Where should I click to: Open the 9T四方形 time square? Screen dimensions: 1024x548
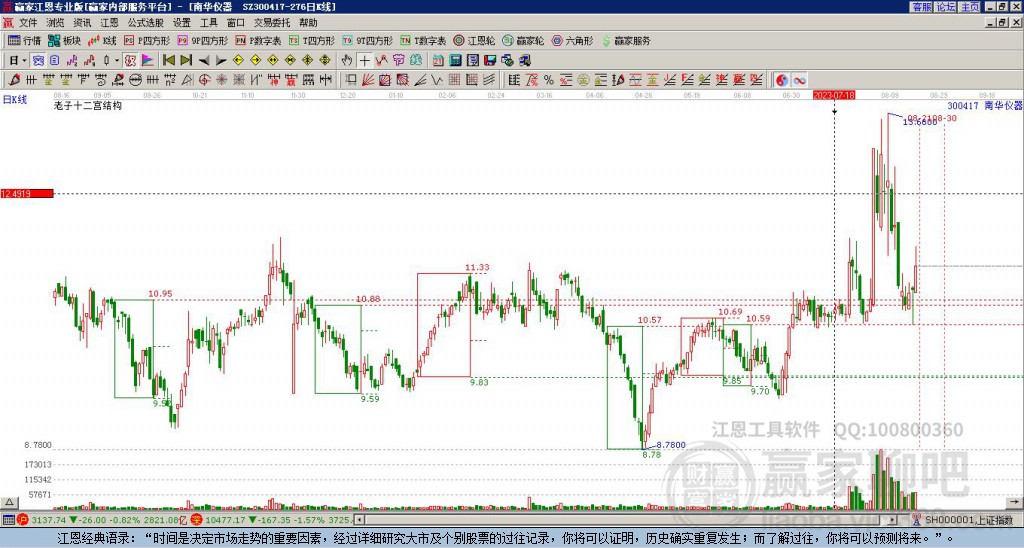pos(368,40)
